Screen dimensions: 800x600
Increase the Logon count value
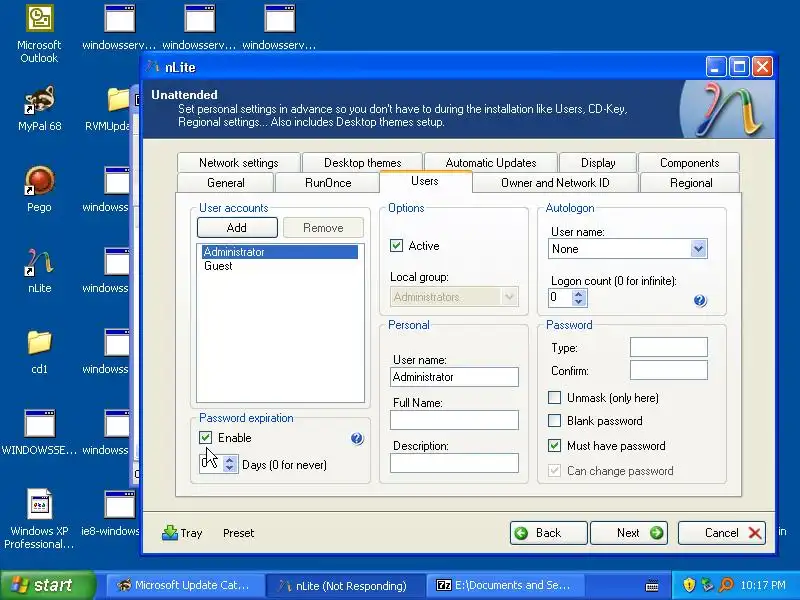tap(579, 294)
